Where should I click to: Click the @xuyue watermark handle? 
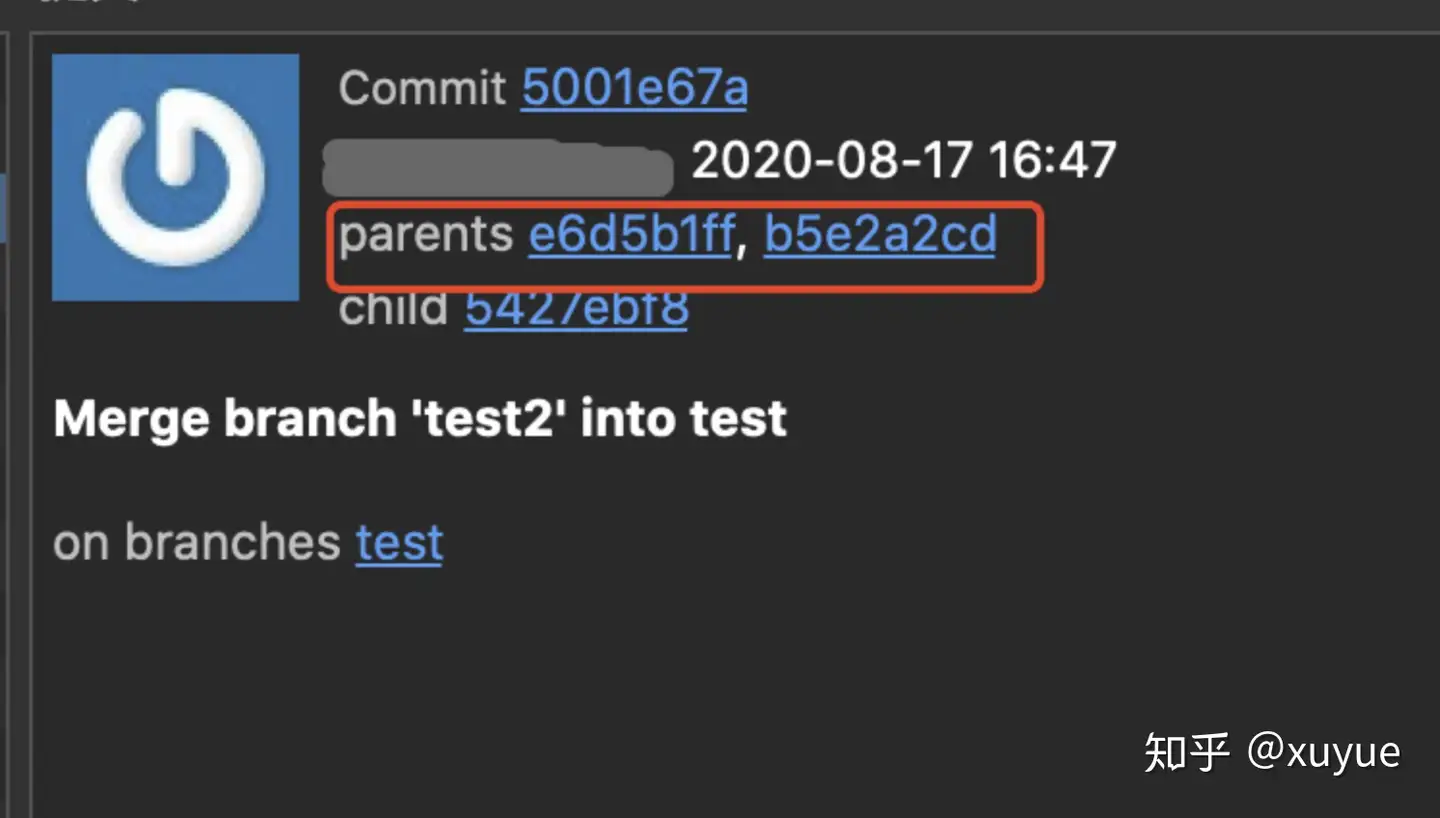[x=1324, y=752]
